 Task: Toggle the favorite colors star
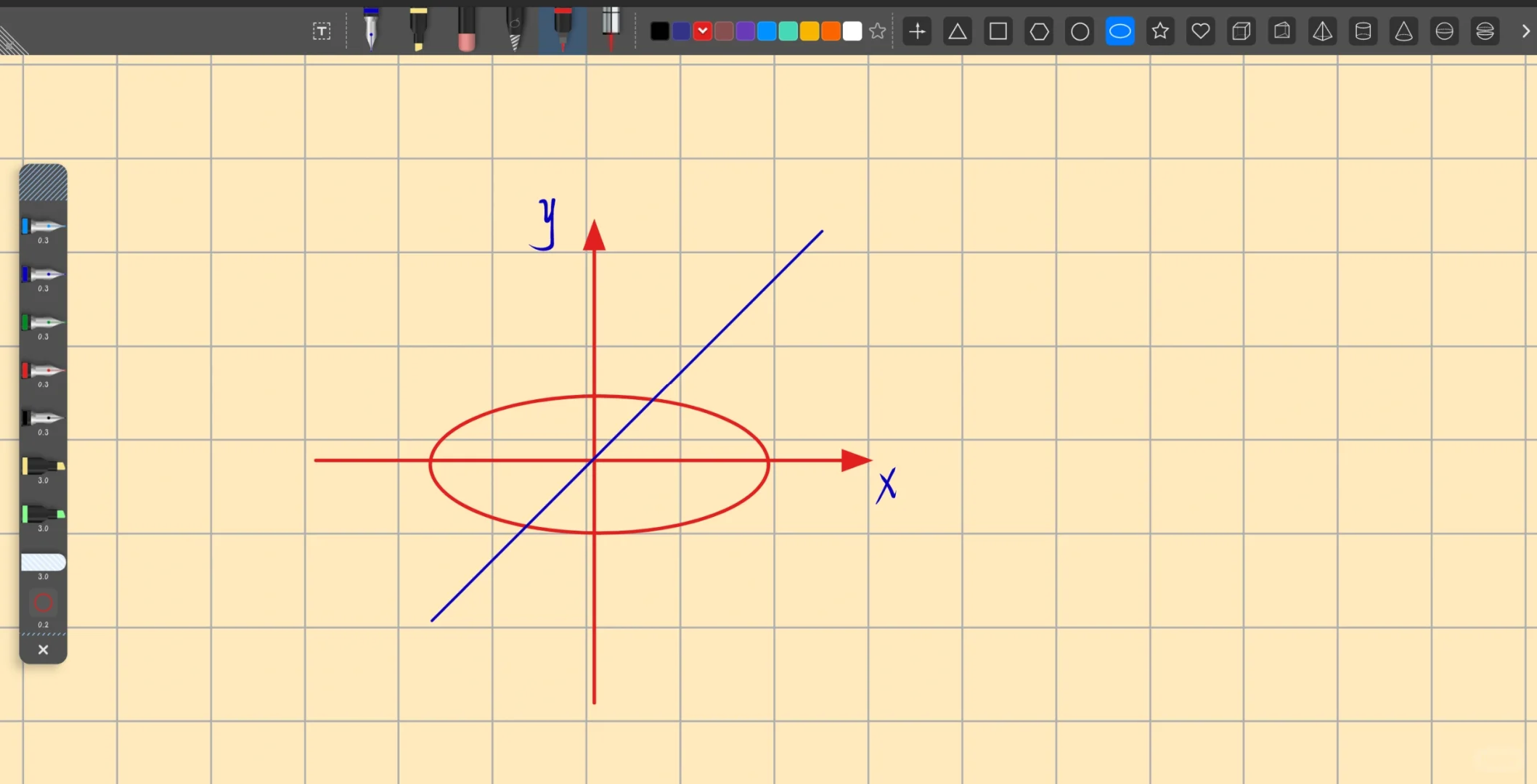pyautogui.click(x=877, y=31)
